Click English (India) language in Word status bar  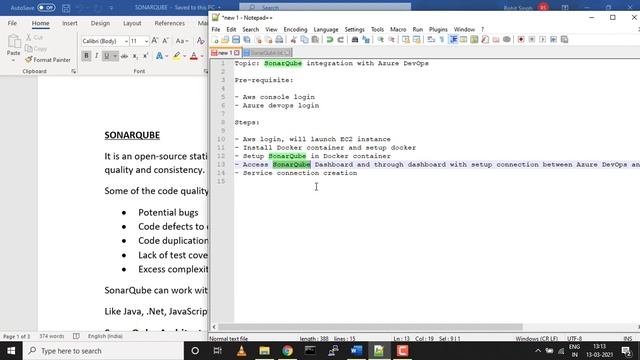click(105, 336)
